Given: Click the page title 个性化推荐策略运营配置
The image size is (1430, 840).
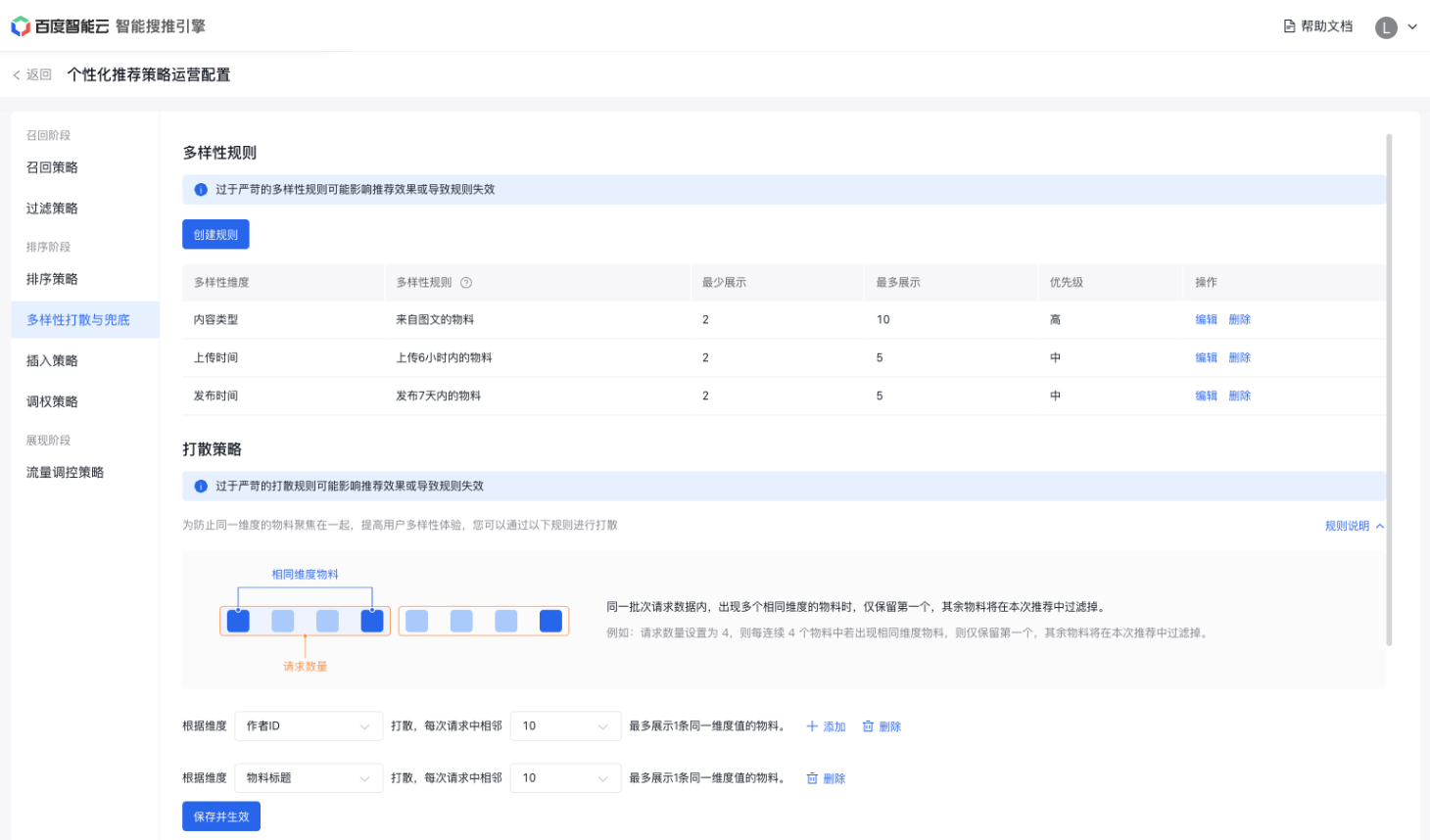Looking at the screenshot, I should click(149, 74).
